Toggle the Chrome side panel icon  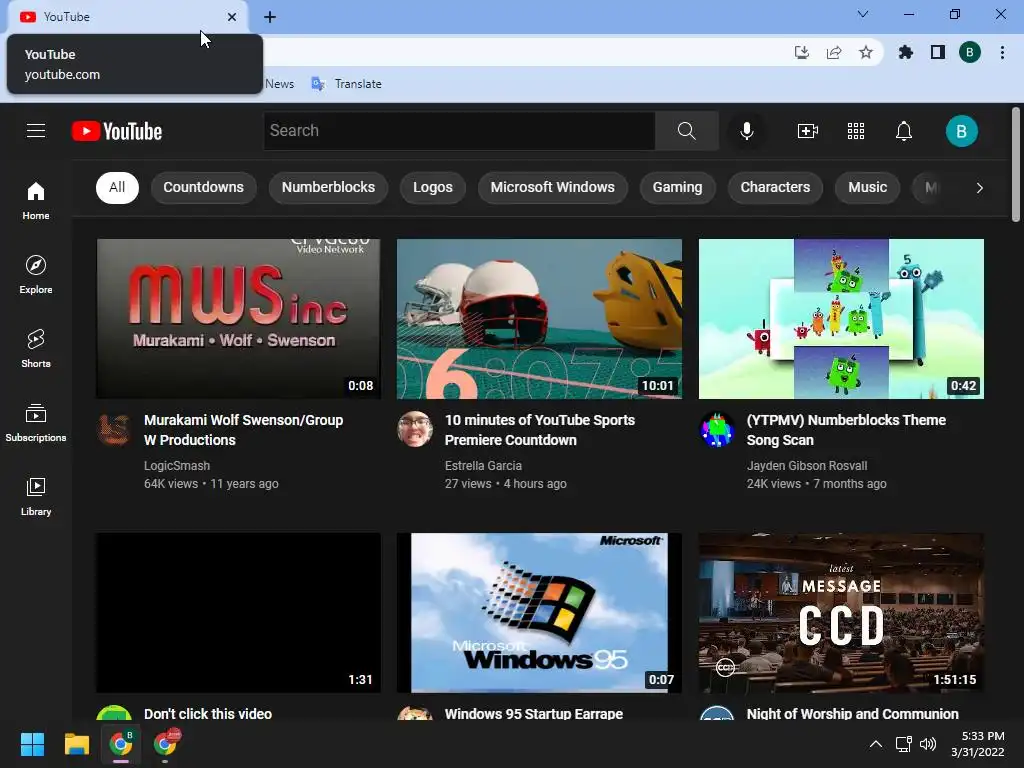coord(938,52)
